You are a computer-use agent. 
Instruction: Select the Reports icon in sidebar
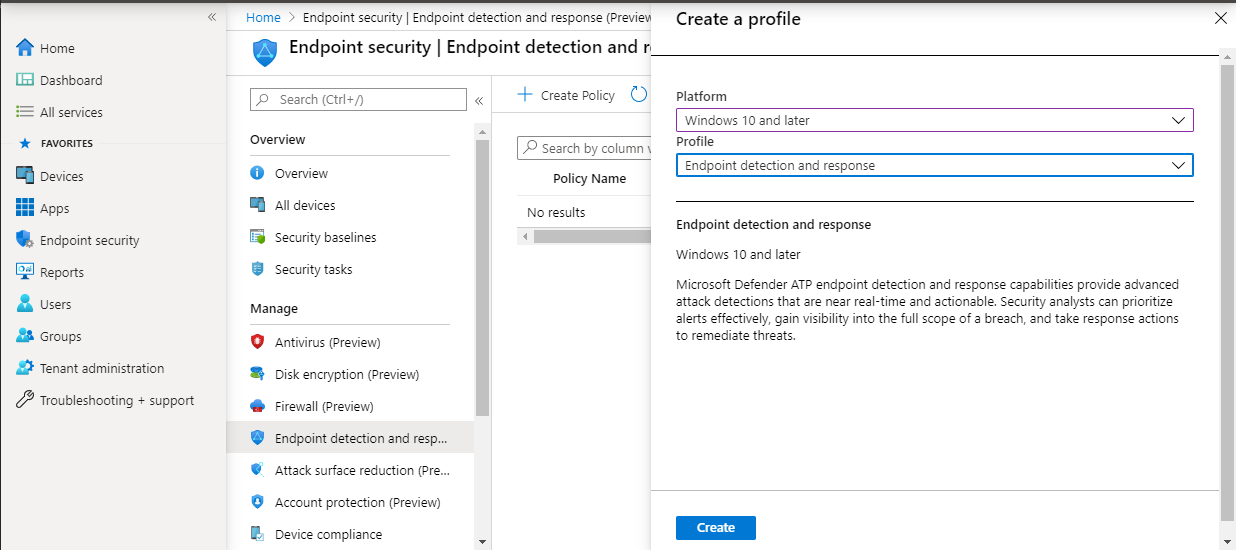coord(25,272)
